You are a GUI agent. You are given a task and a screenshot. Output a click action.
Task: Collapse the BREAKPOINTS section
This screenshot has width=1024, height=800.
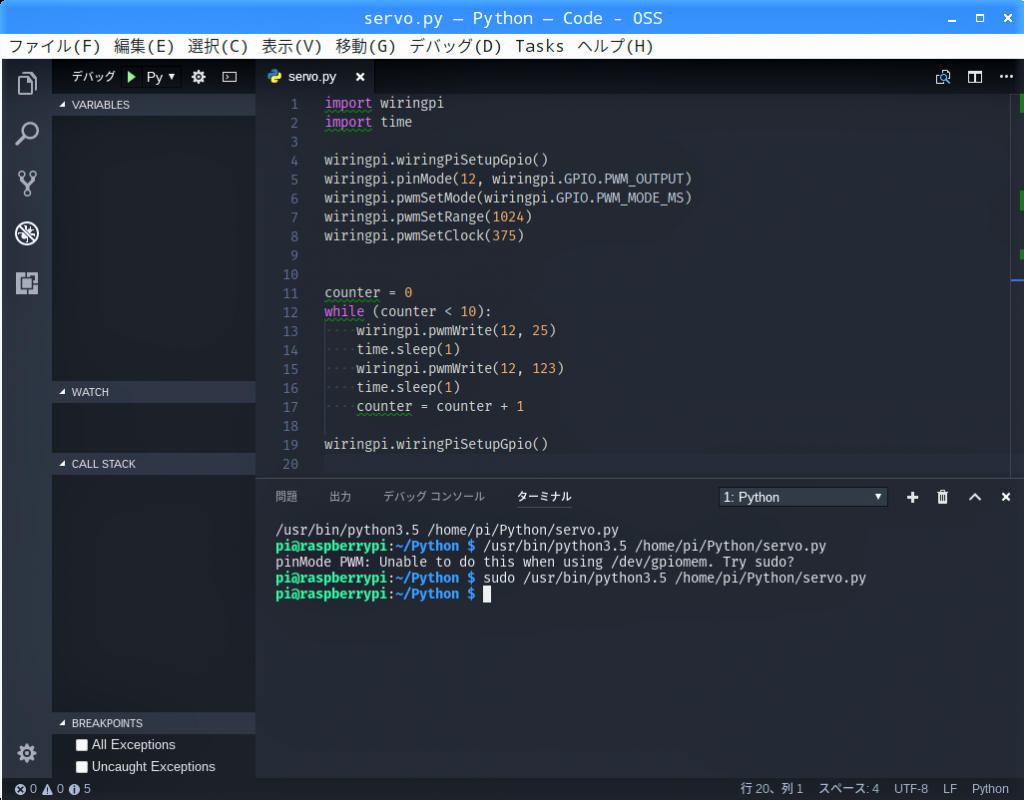(153, 723)
